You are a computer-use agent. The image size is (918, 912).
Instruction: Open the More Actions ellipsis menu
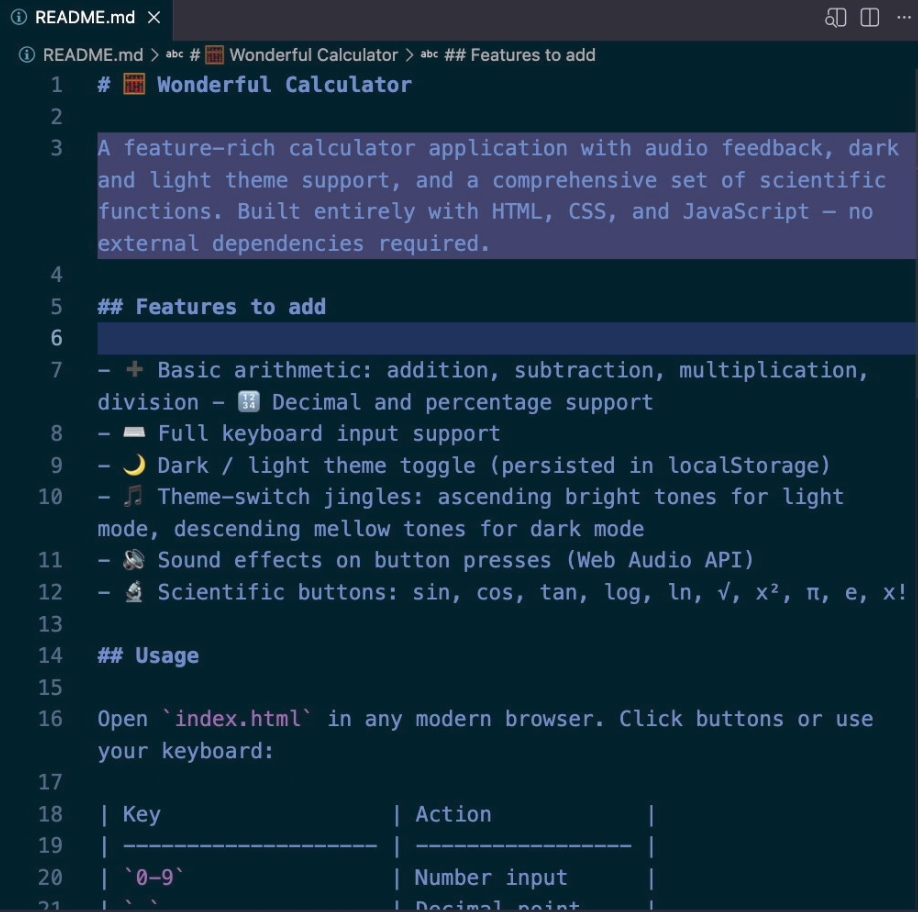pos(903,17)
